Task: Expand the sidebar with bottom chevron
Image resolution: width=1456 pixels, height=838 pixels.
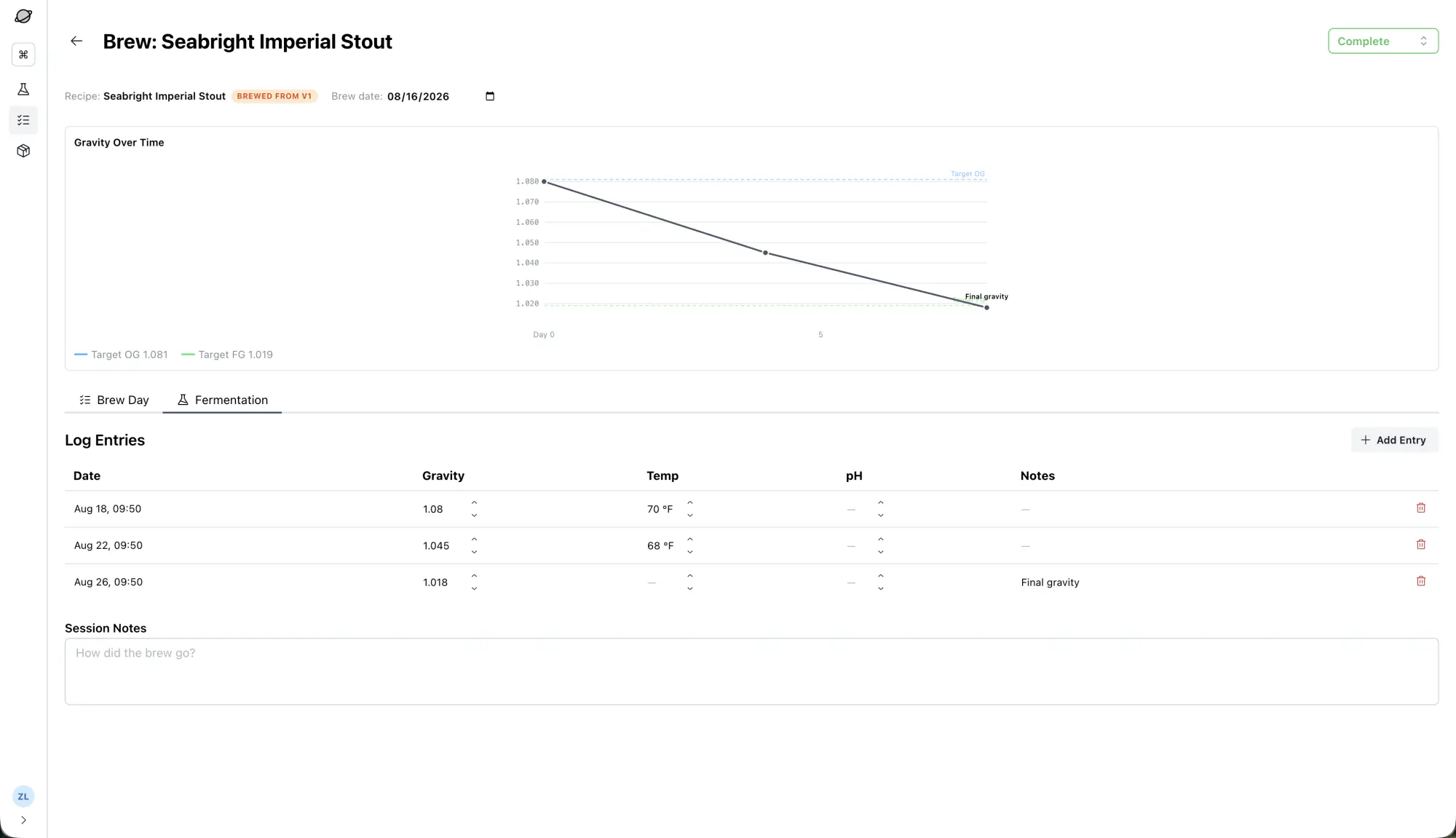Action: [x=23, y=820]
